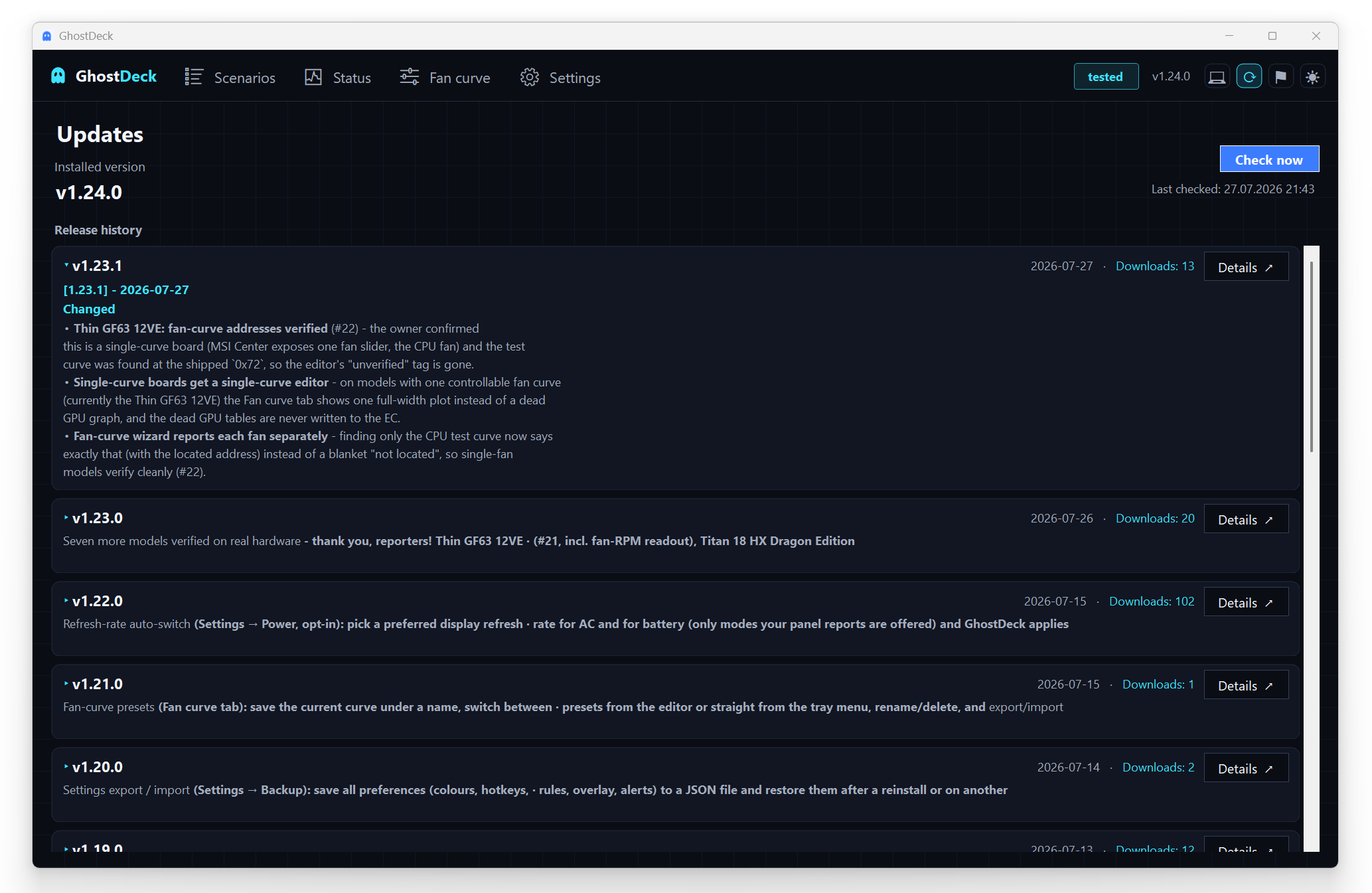This screenshot has height=893, width=1372.
Task: Toggle the light/dark theme sun icon
Action: [1313, 77]
